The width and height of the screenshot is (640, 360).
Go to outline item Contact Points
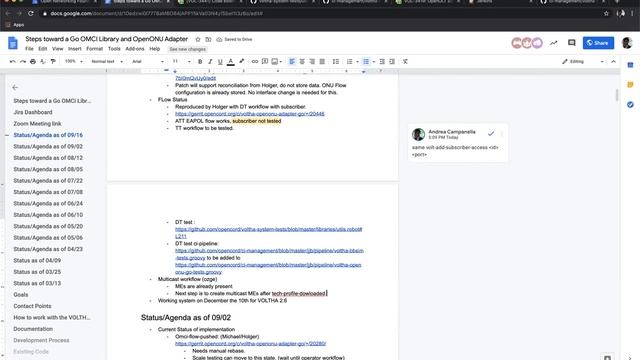click(32, 306)
